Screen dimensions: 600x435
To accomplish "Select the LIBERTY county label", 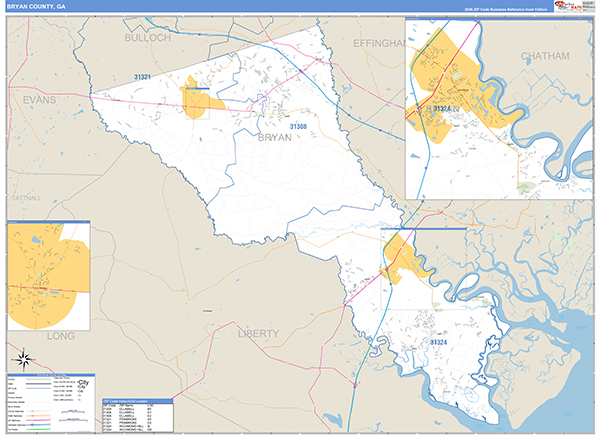I will (259, 334).
